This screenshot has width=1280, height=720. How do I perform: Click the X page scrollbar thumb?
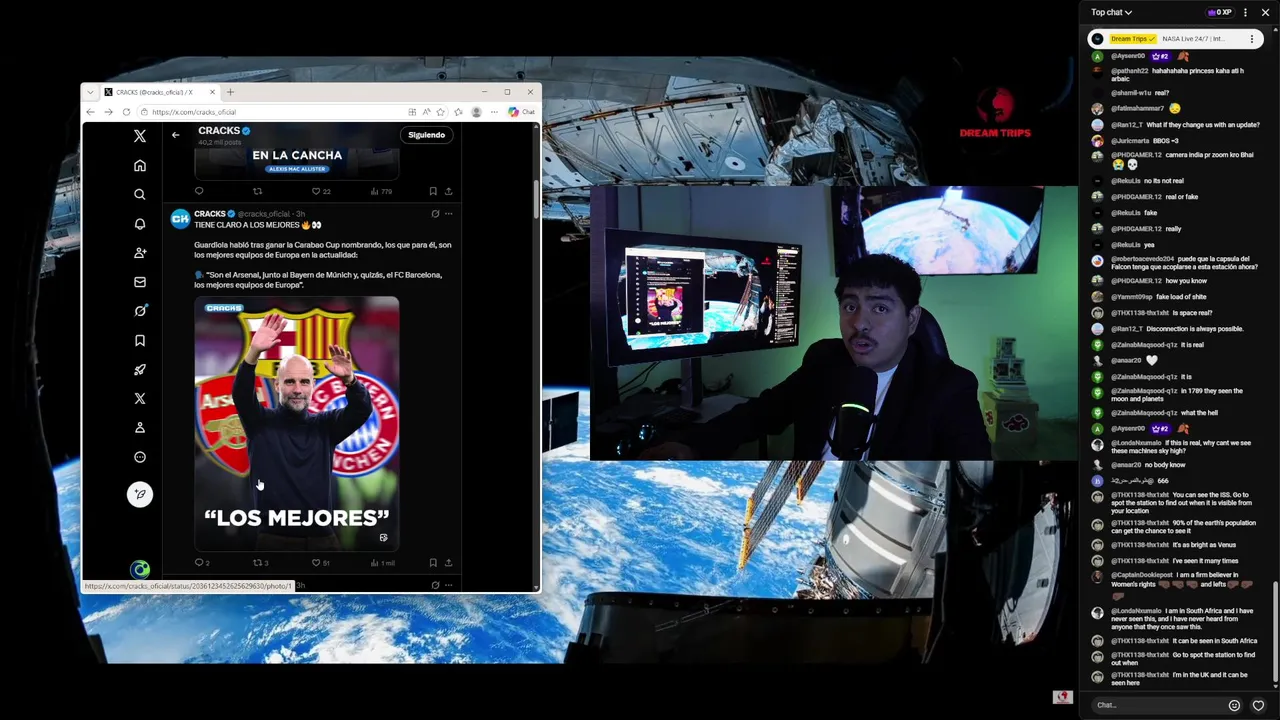click(536, 200)
